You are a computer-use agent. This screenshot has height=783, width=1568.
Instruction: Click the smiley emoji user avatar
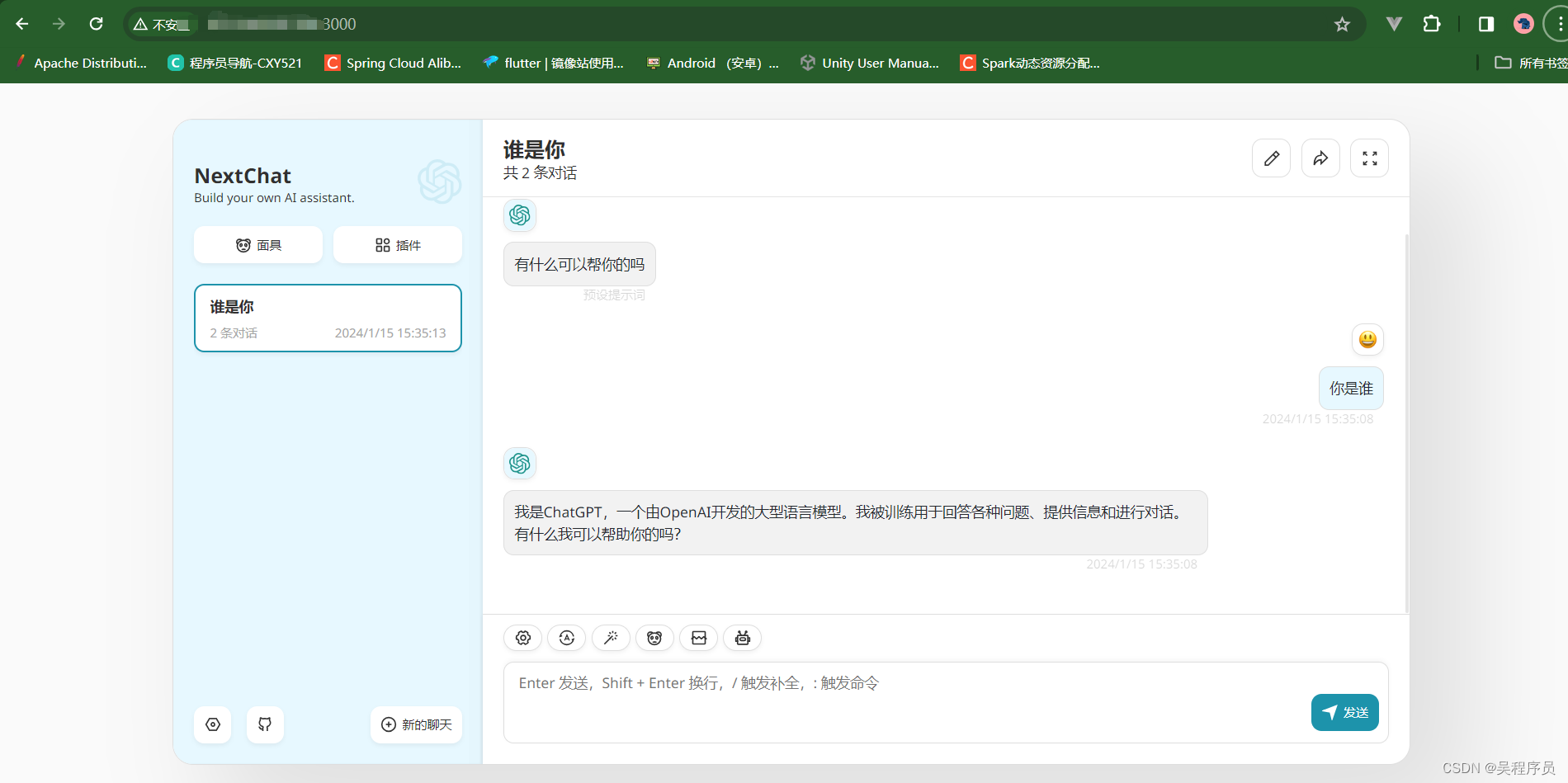[1367, 339]
